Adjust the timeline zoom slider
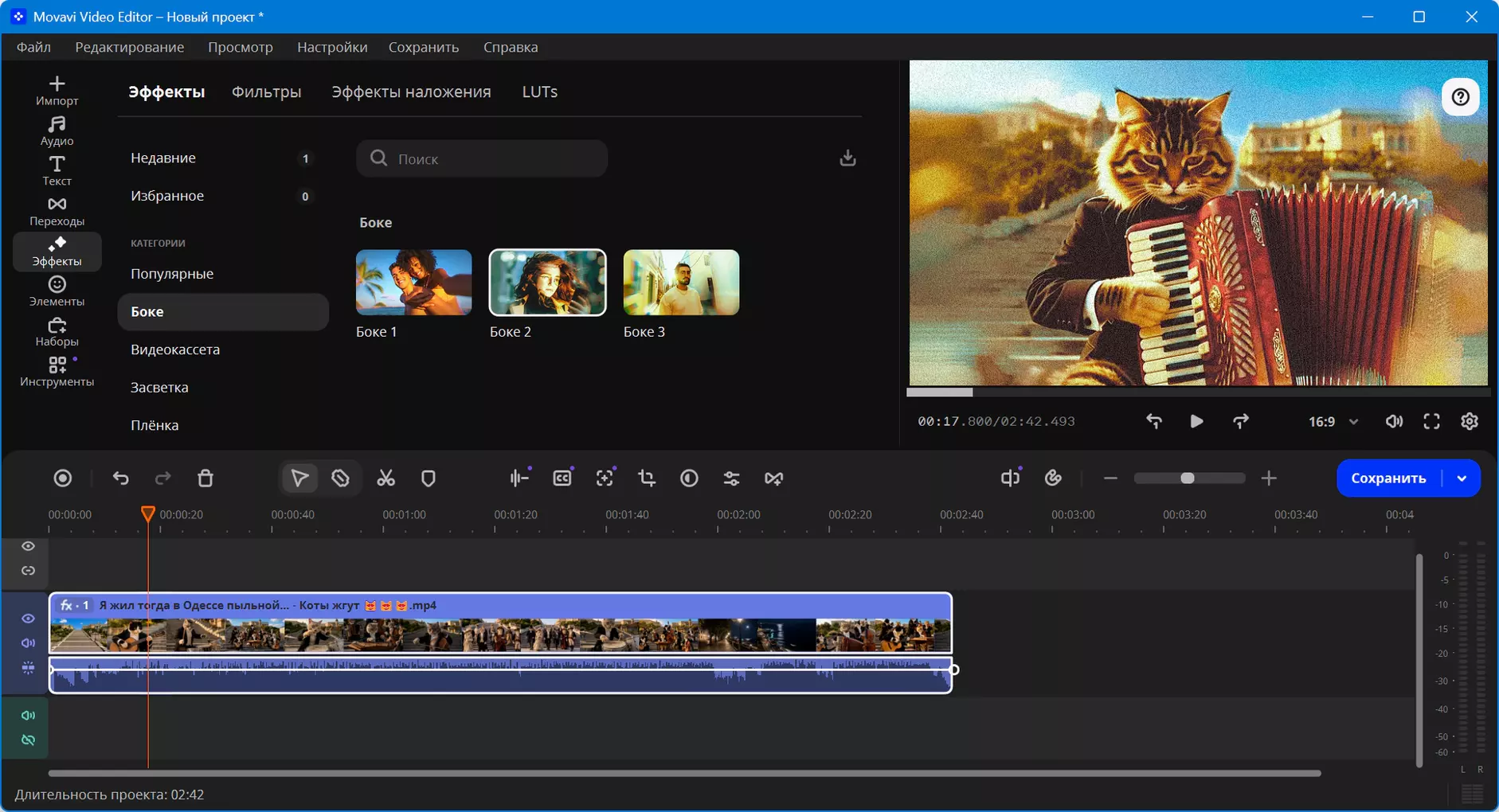This screenshot has width=1499, height=812. 1188,478
